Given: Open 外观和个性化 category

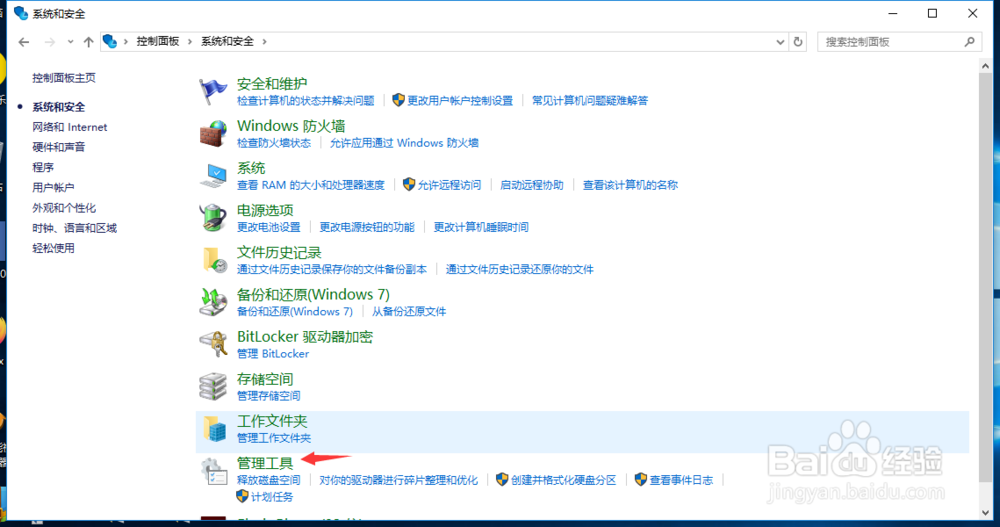Looking at the screenshot, I should coord(64,208).
